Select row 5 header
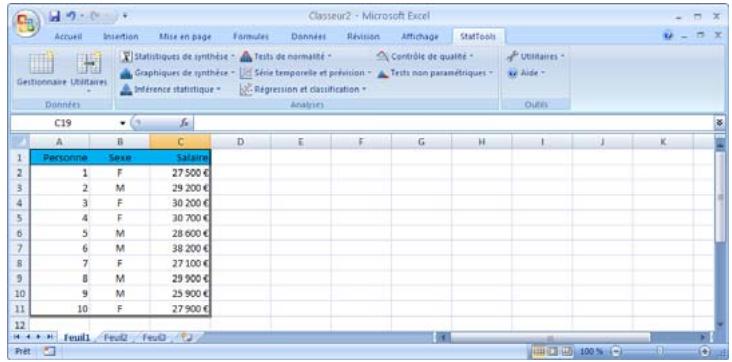 click(20, 218)
